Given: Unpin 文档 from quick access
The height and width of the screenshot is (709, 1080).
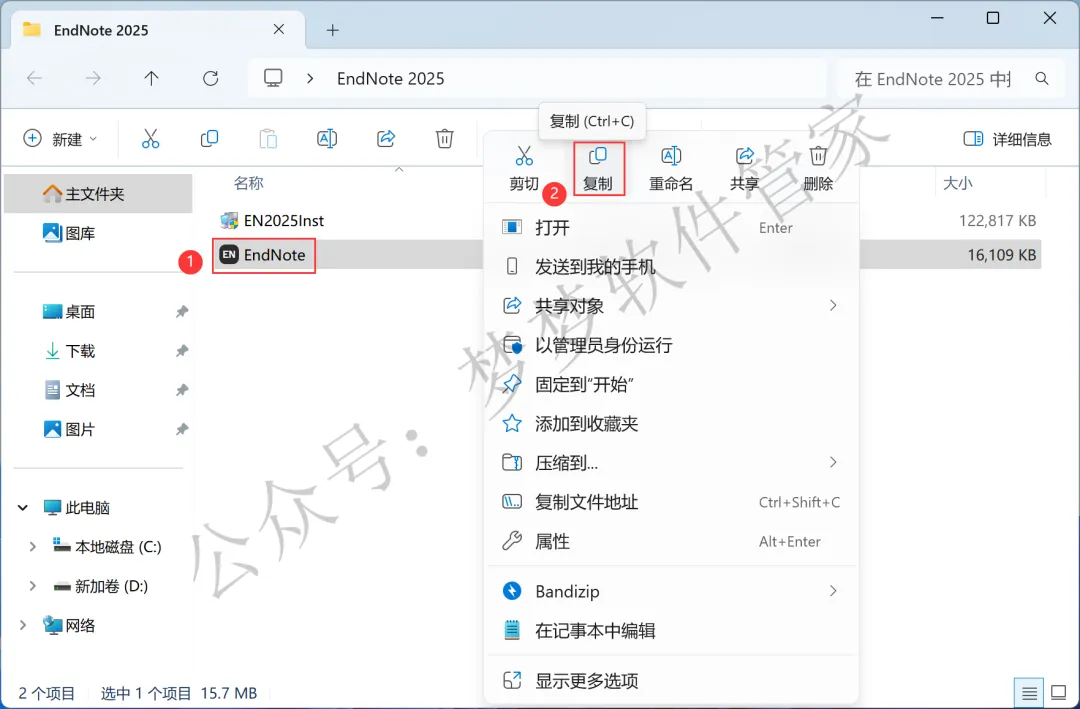Looking at the screenshot, I should point(182,390).
